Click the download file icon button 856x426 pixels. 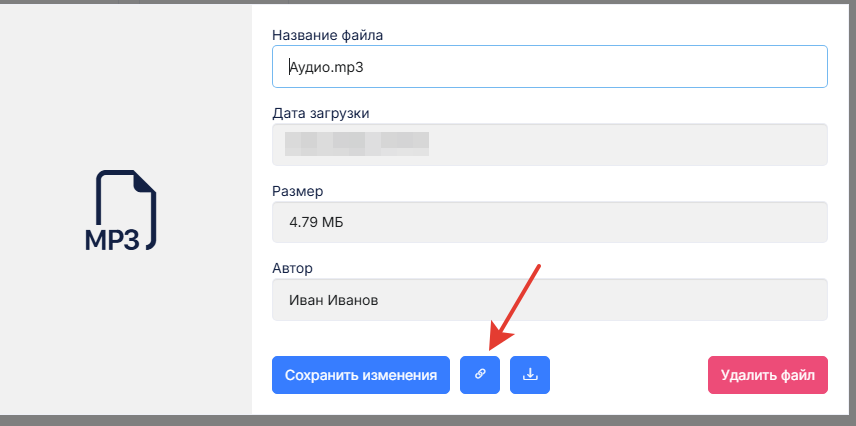[530, 375]
